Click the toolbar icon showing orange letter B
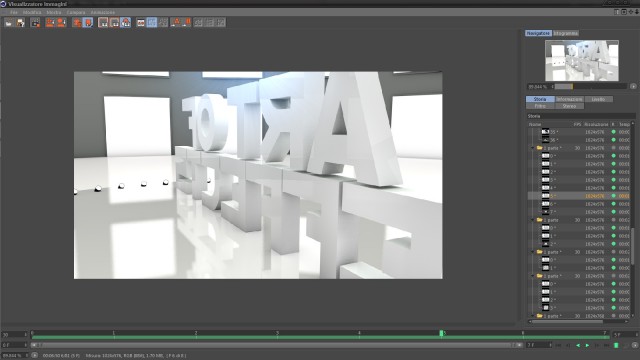Viewport: 640px width, 360px height. point(187,23)
